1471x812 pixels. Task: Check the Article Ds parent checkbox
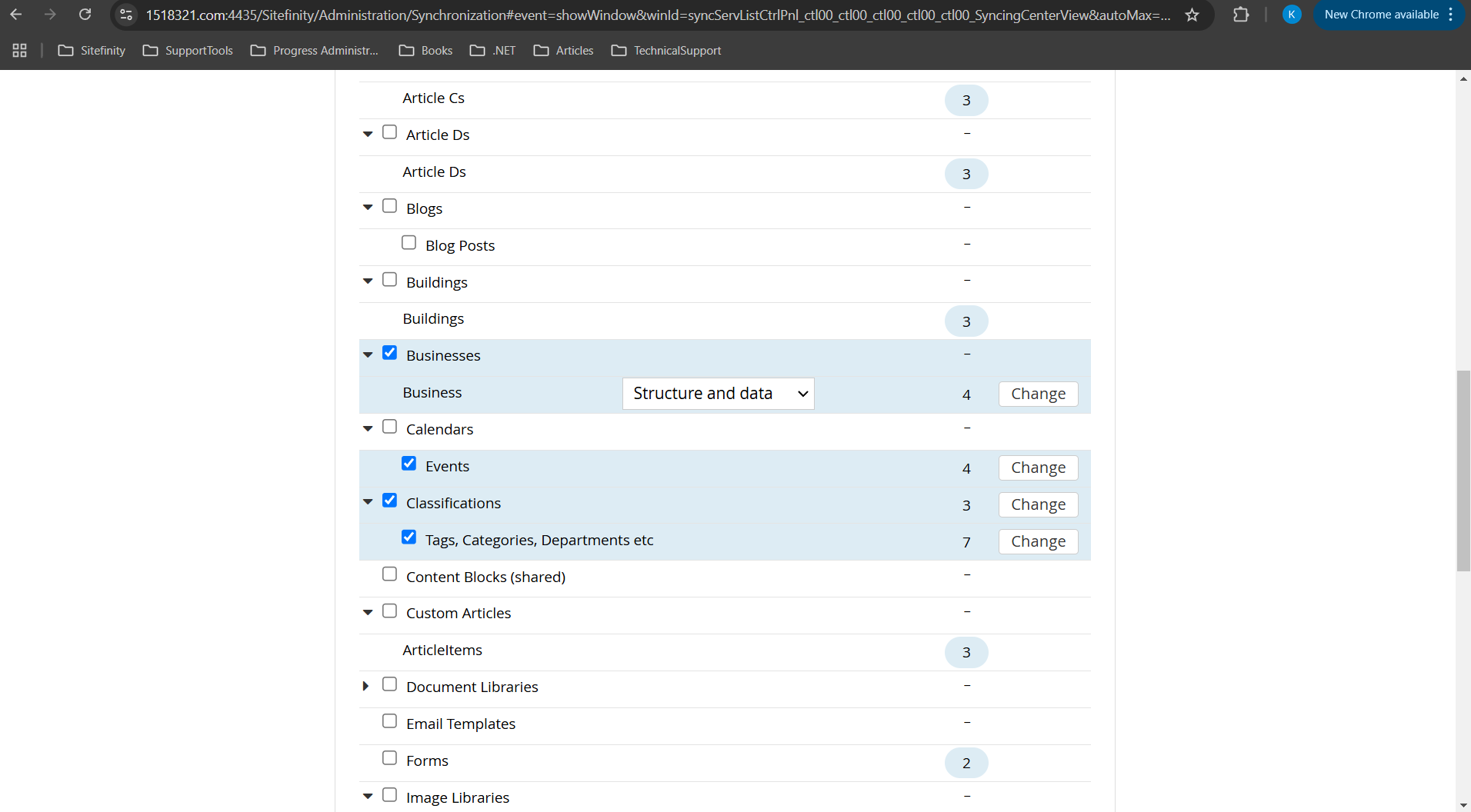point(390,132)
